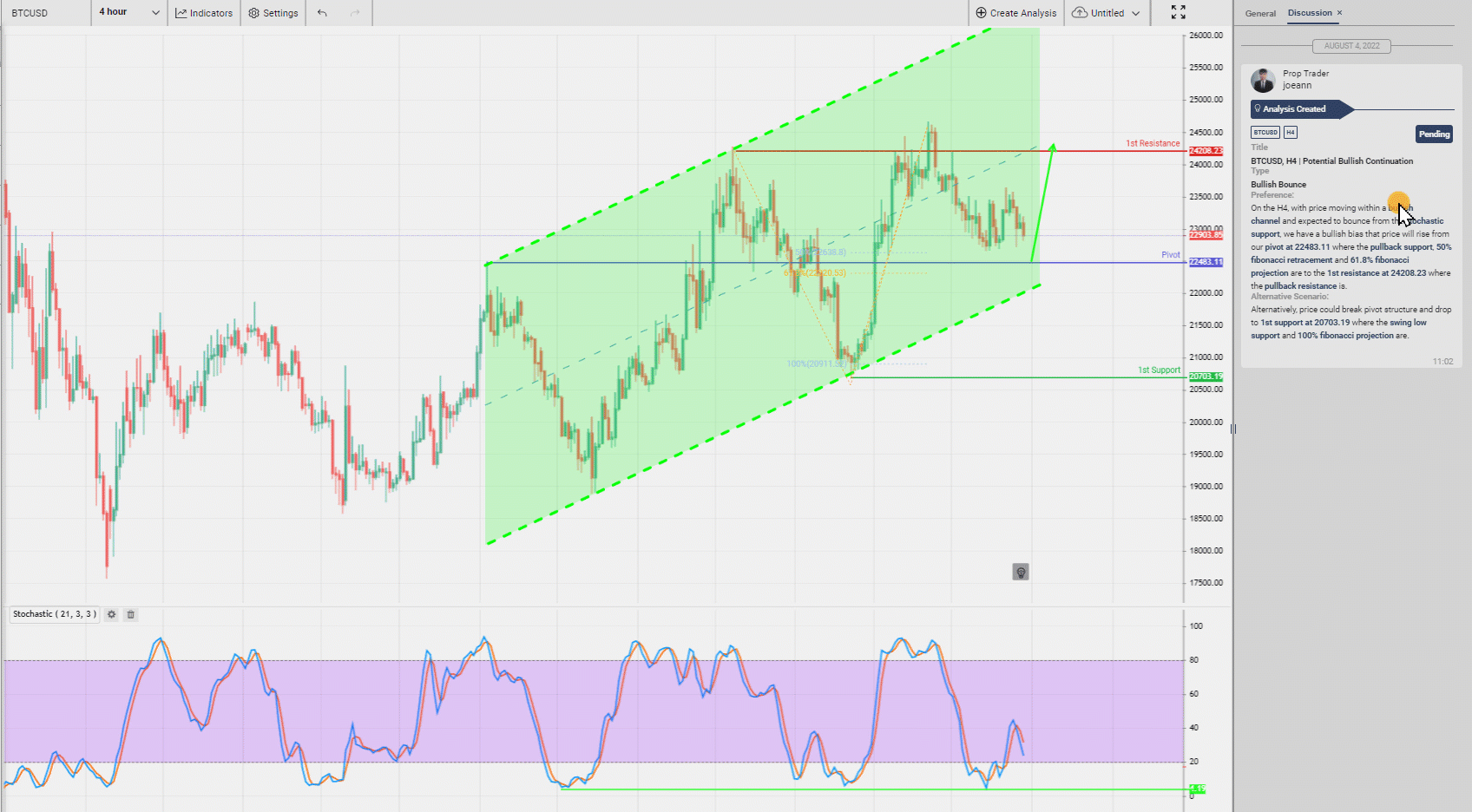Select the Discussion tab

(1310, 13)
